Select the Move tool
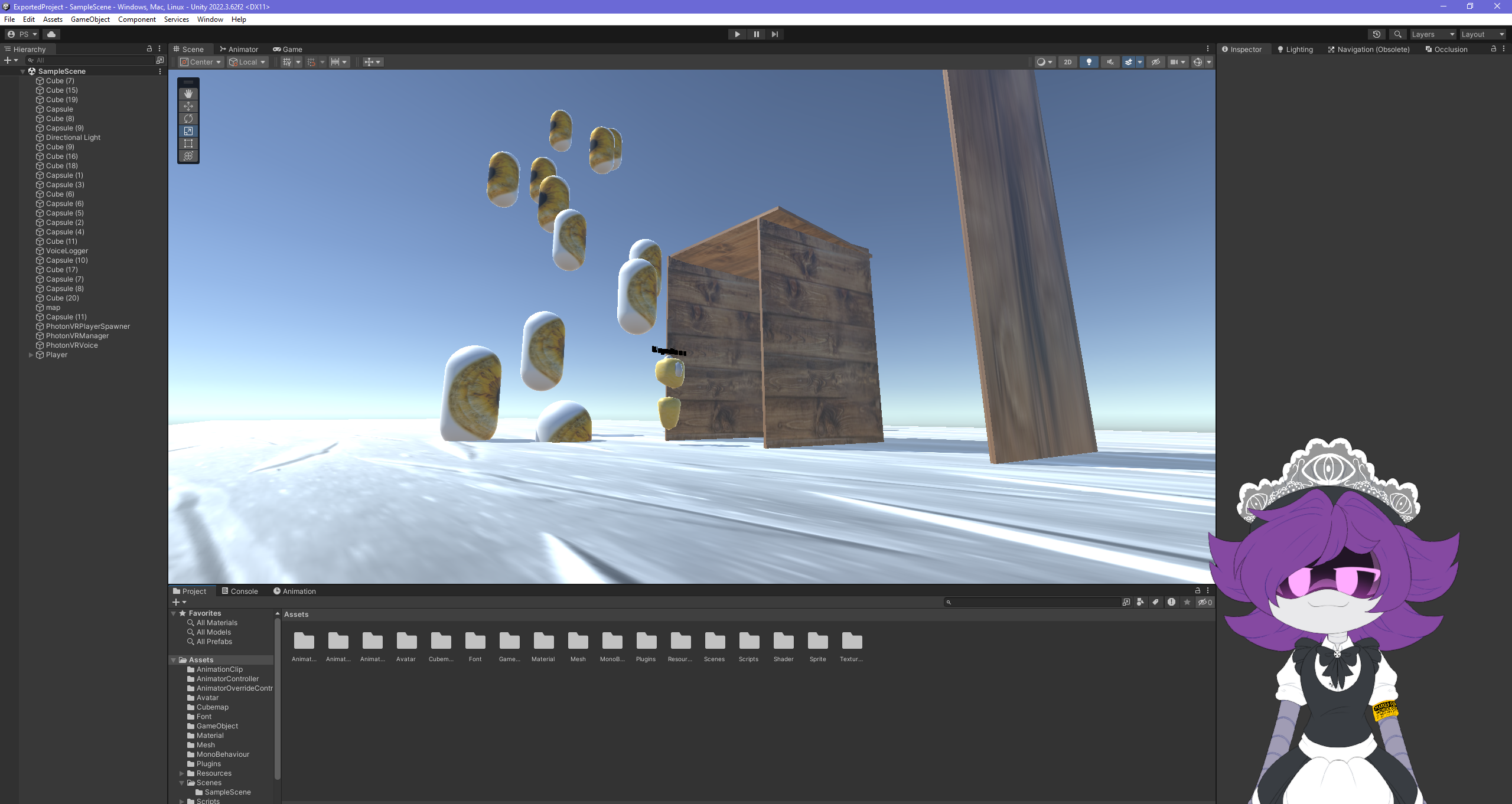The width and height of the screenshot is (1512, 804). [x=188, y=106]
